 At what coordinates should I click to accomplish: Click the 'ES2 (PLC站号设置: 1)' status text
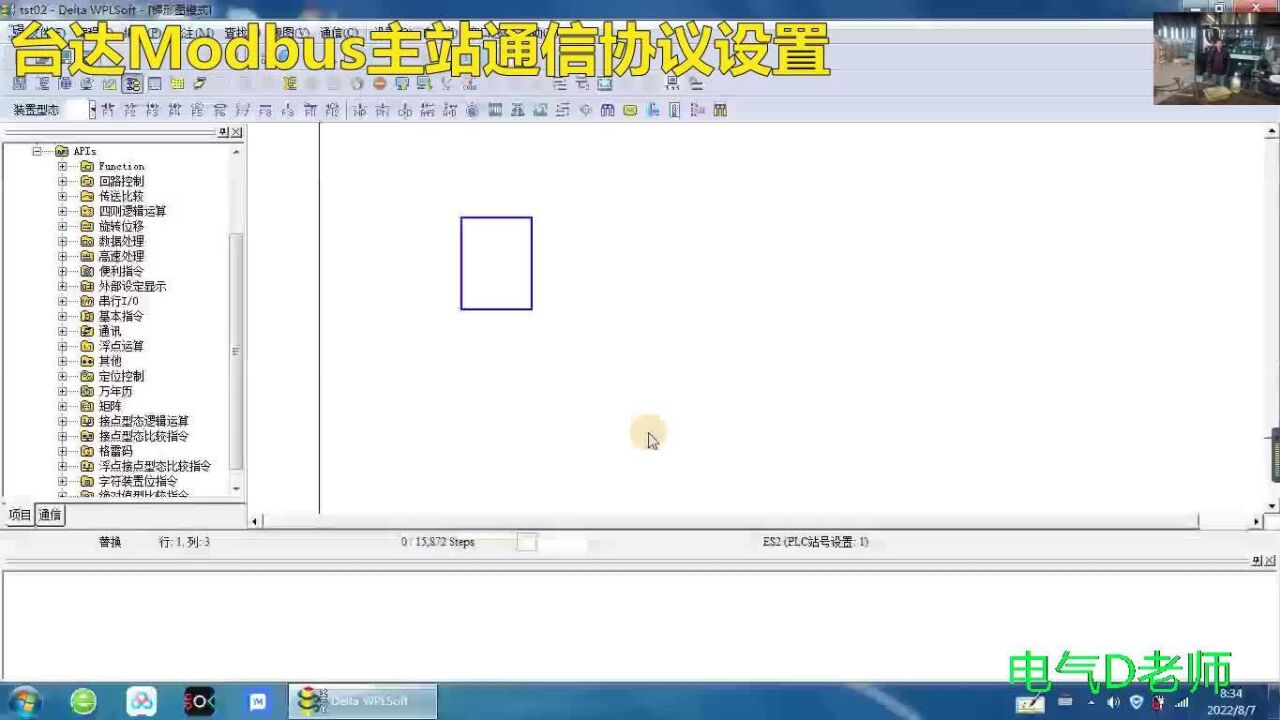(815, 542)
